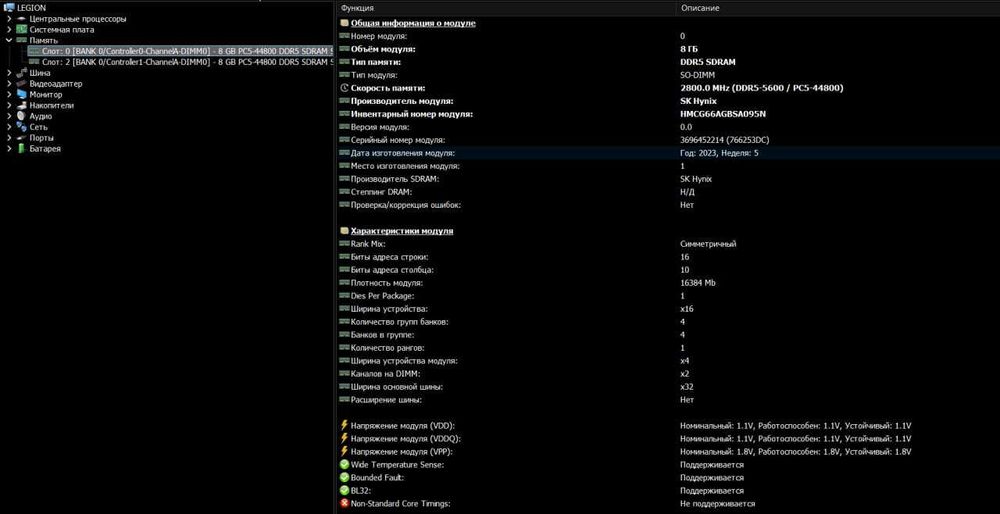Expand the Сеть tree node
This screenshot has width=1000, height=514.
point(9,127)
